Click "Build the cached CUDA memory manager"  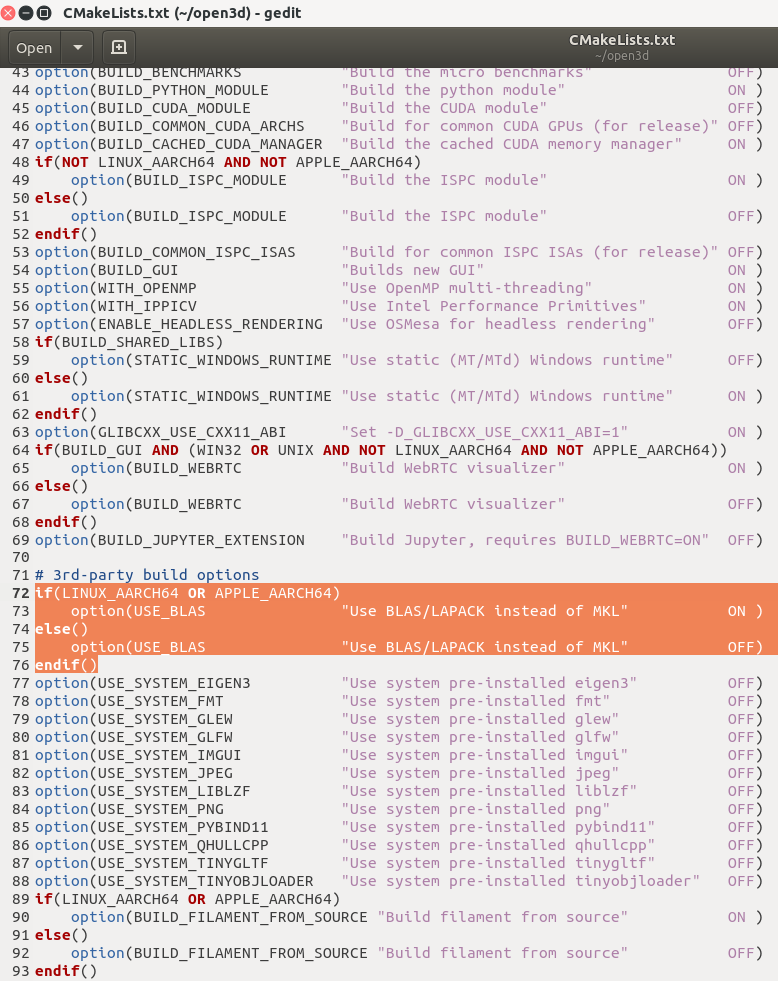tap(512, 145)
